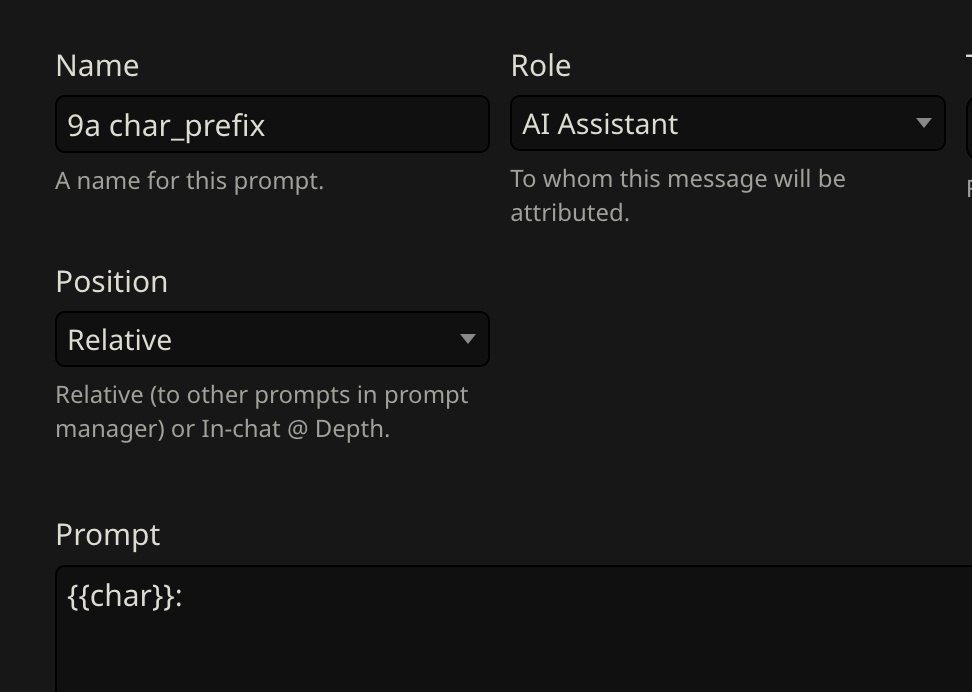
Task: Click the "A name for this prompt." hint
Action: click(x=189, y=182)
